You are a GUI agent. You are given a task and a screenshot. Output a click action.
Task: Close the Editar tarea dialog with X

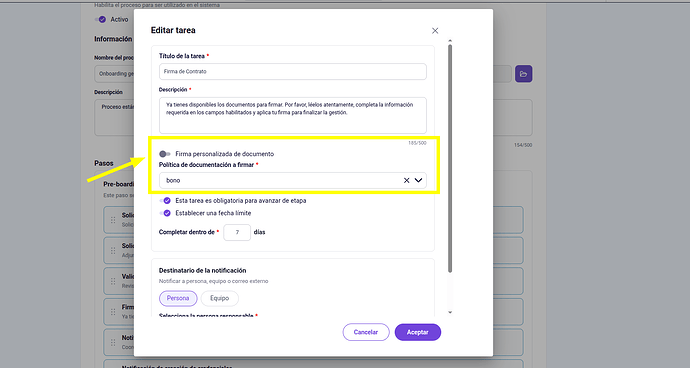(x=435, y=31)
